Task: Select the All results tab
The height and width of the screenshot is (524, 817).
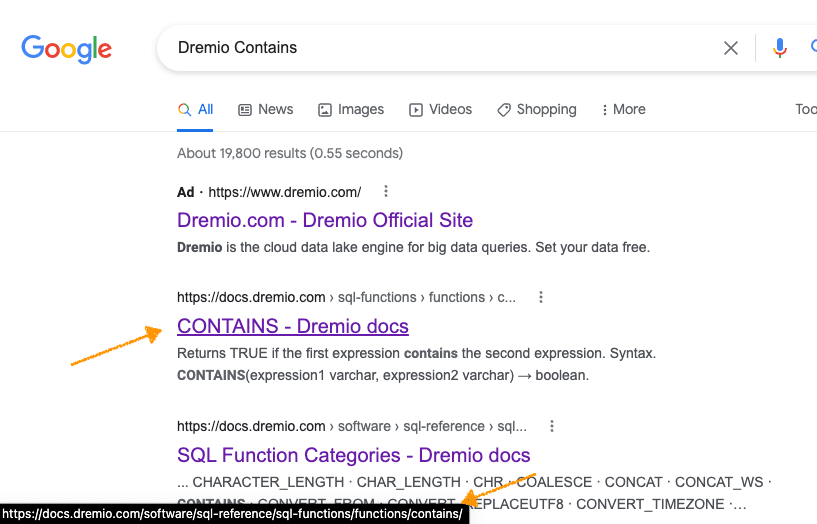Action: pos(195,109)
